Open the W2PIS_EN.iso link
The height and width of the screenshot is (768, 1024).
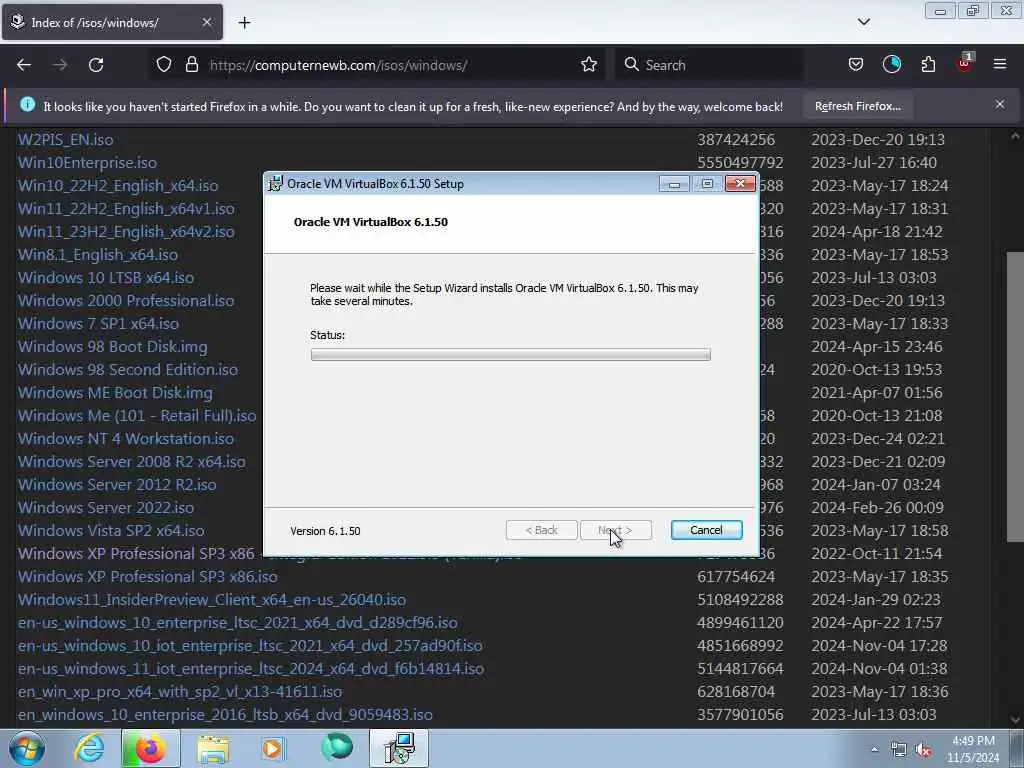[65, 140]
